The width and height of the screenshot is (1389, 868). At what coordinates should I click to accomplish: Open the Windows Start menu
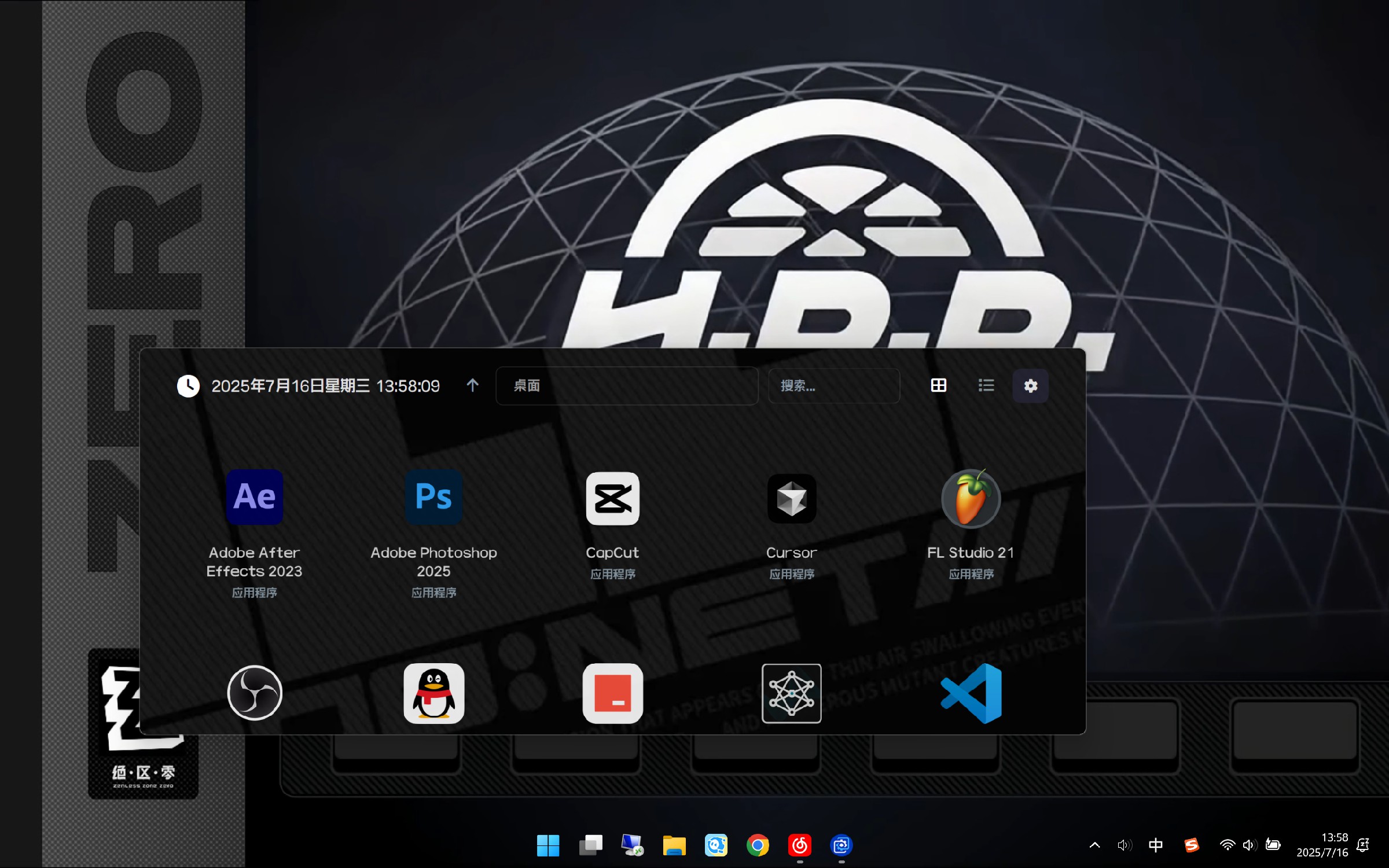coord(547,845)
